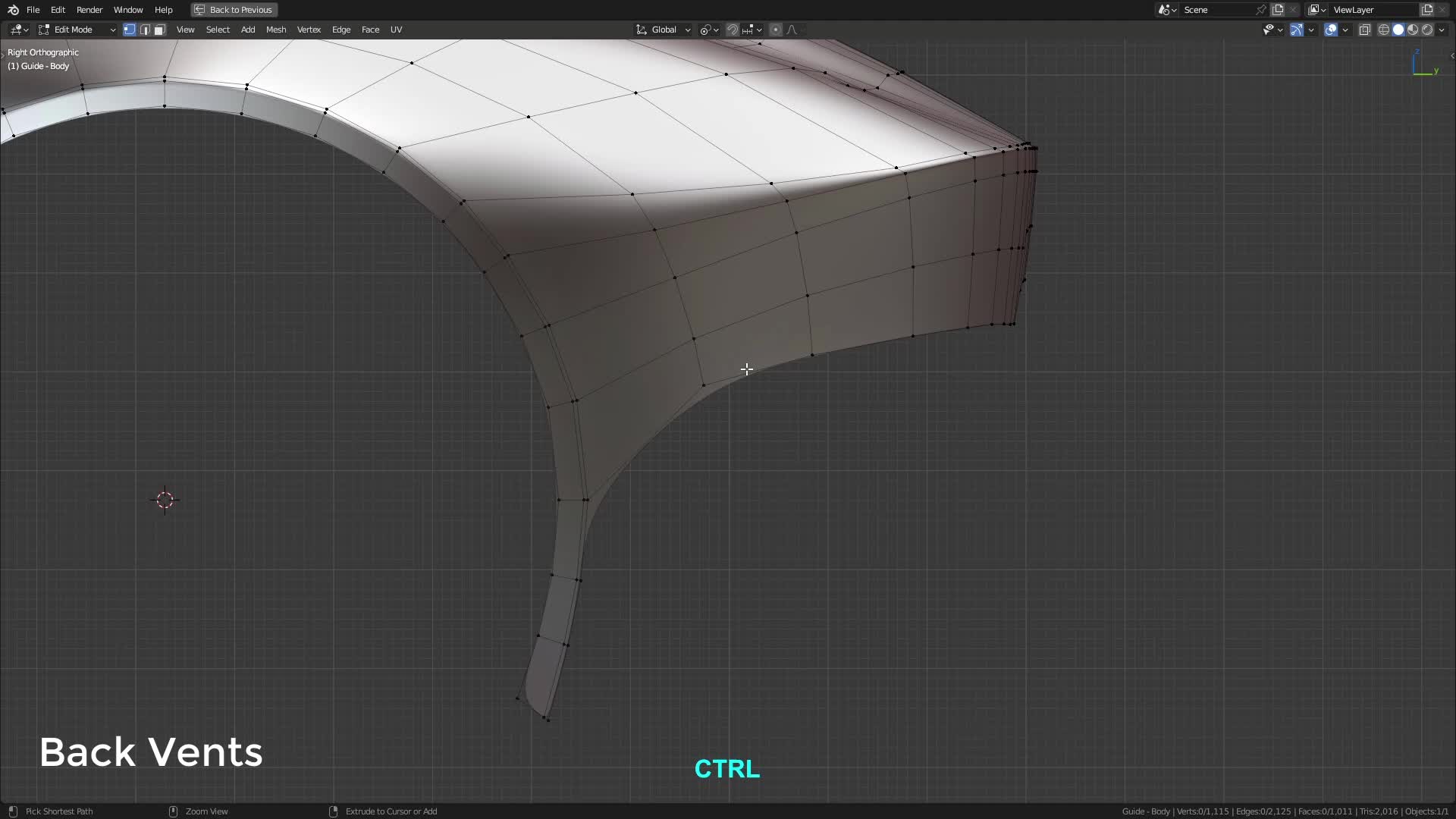Open the Select menu in viewport header

click(x=218, y=30)
